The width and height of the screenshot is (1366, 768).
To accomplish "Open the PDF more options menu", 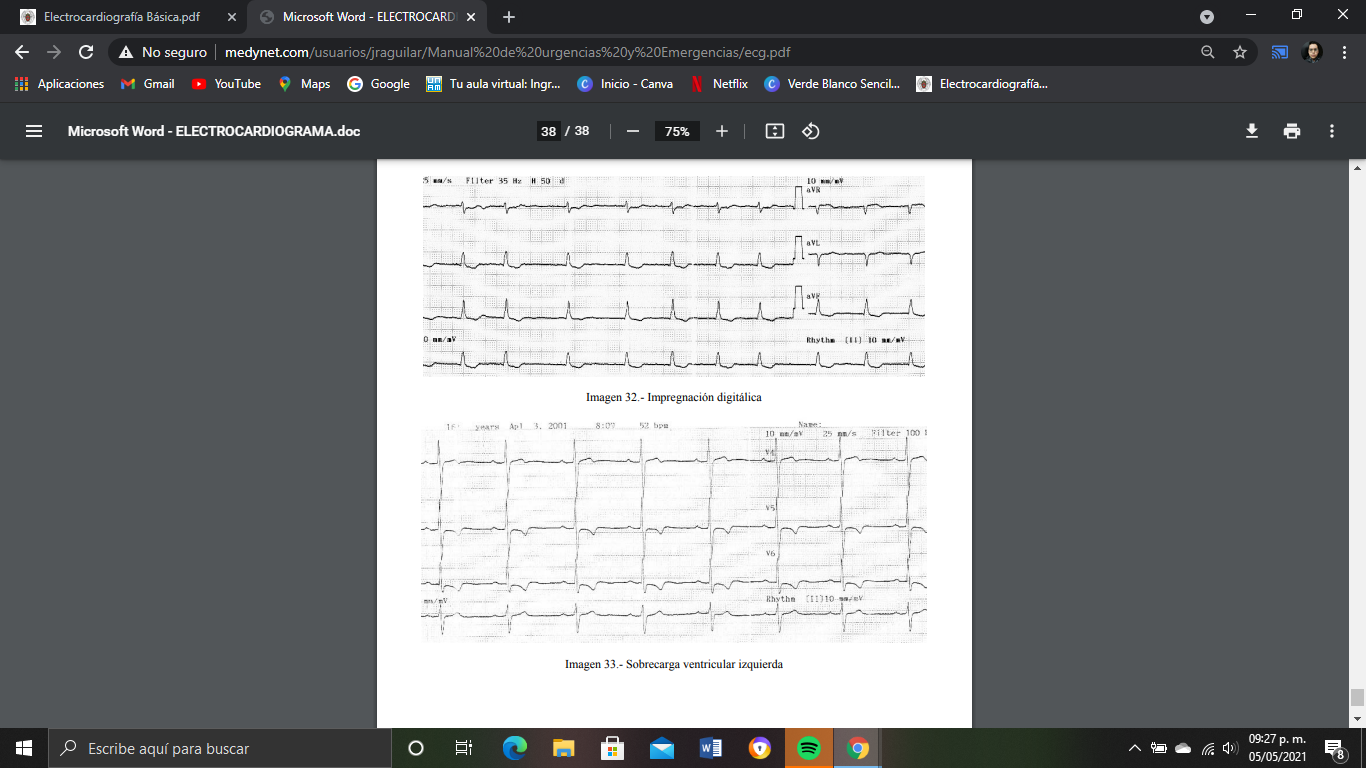I will click(1331, 130).
